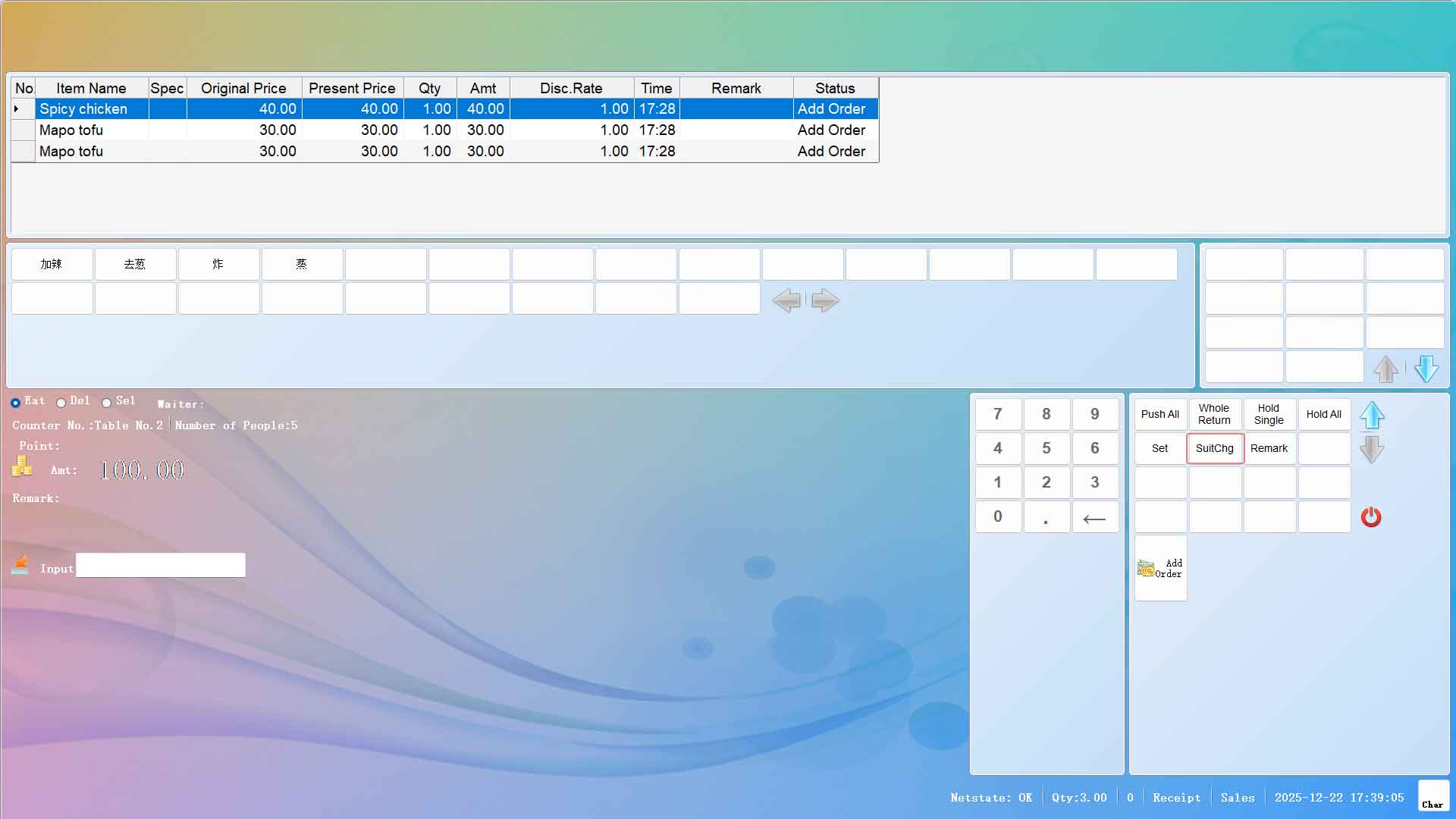The height and width of the screenshot is (819, 1456).
Task: Click the Input text field
Action: click(x=161, y=565)
